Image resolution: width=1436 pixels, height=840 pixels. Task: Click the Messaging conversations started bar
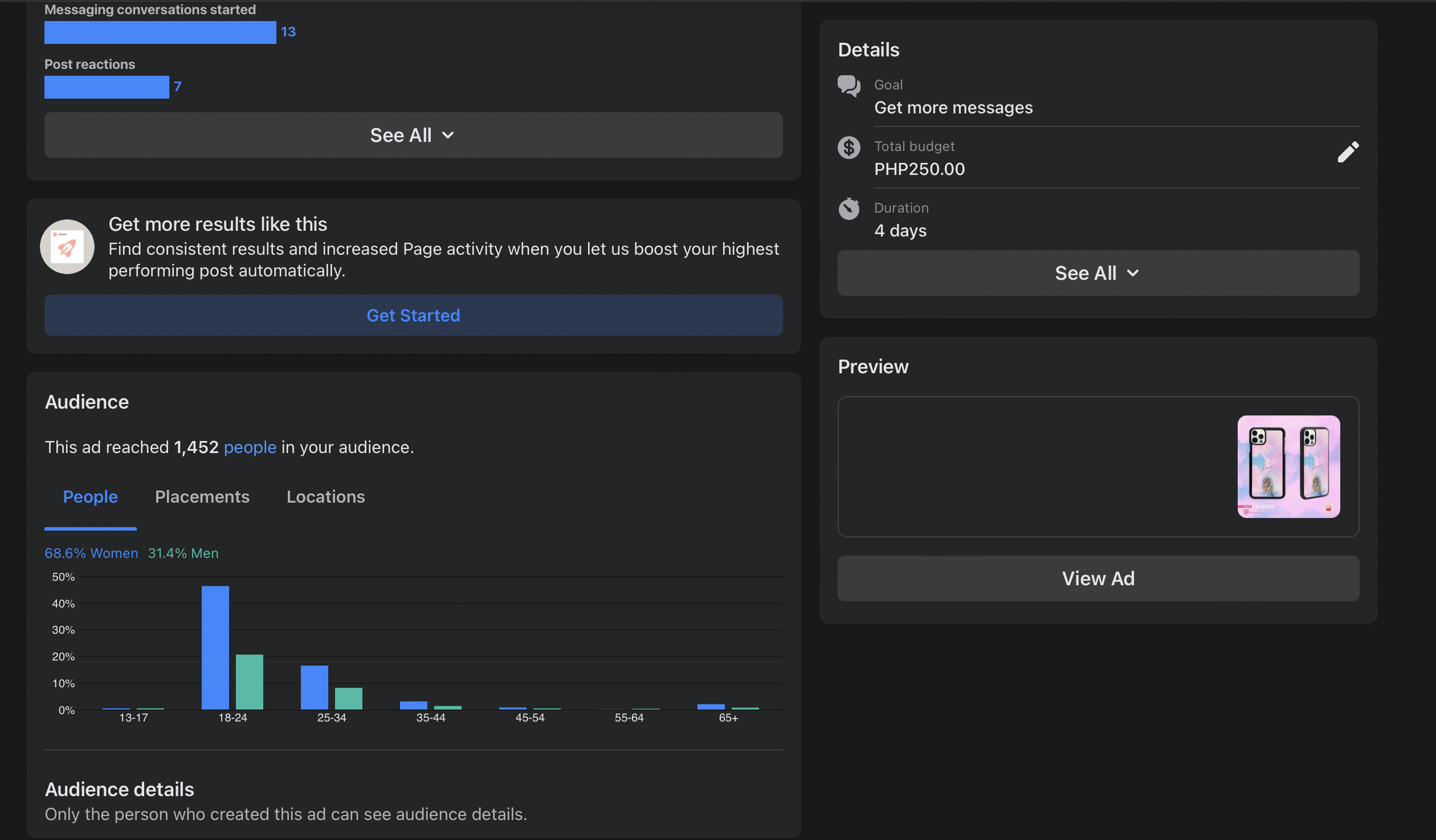point(160,32)
